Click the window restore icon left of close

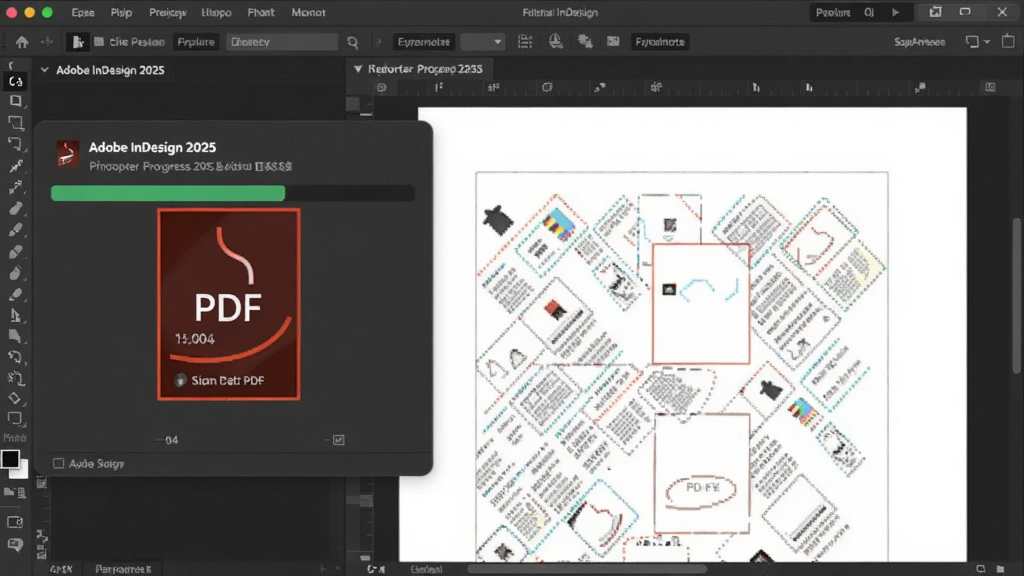coord(965,12)
